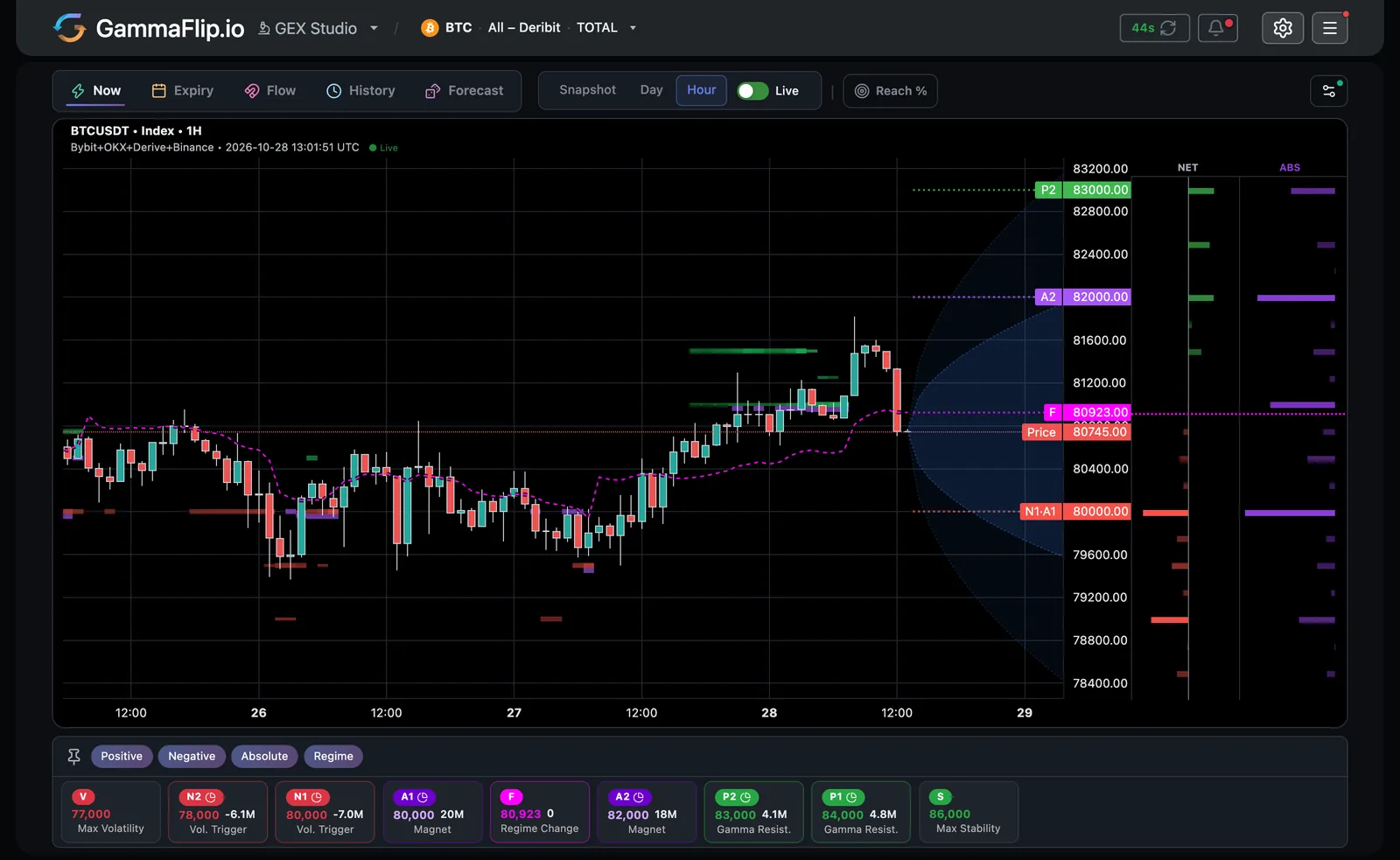Viewport: 1400px width, 860px height.
Task: Click the A2 82000.00 price axis label
Action: tap(1083, 297)
